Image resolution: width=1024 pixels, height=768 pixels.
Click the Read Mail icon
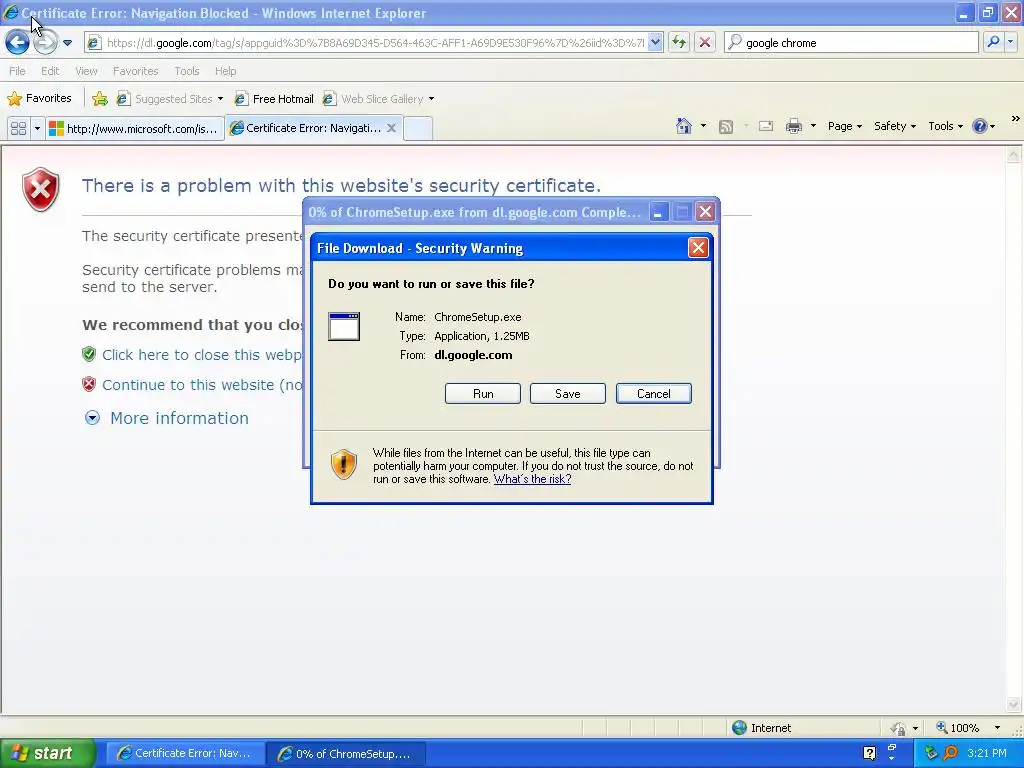[x=766, y=126]
